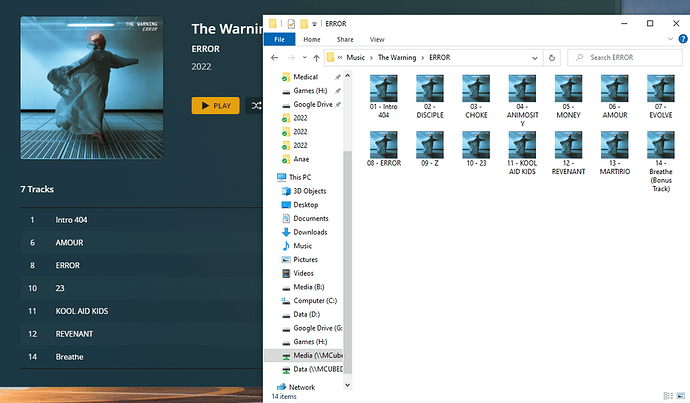Screen dimensions: 690x403
Task: Select the file 04 - ANIMOSITY
Action: [522, 101]
